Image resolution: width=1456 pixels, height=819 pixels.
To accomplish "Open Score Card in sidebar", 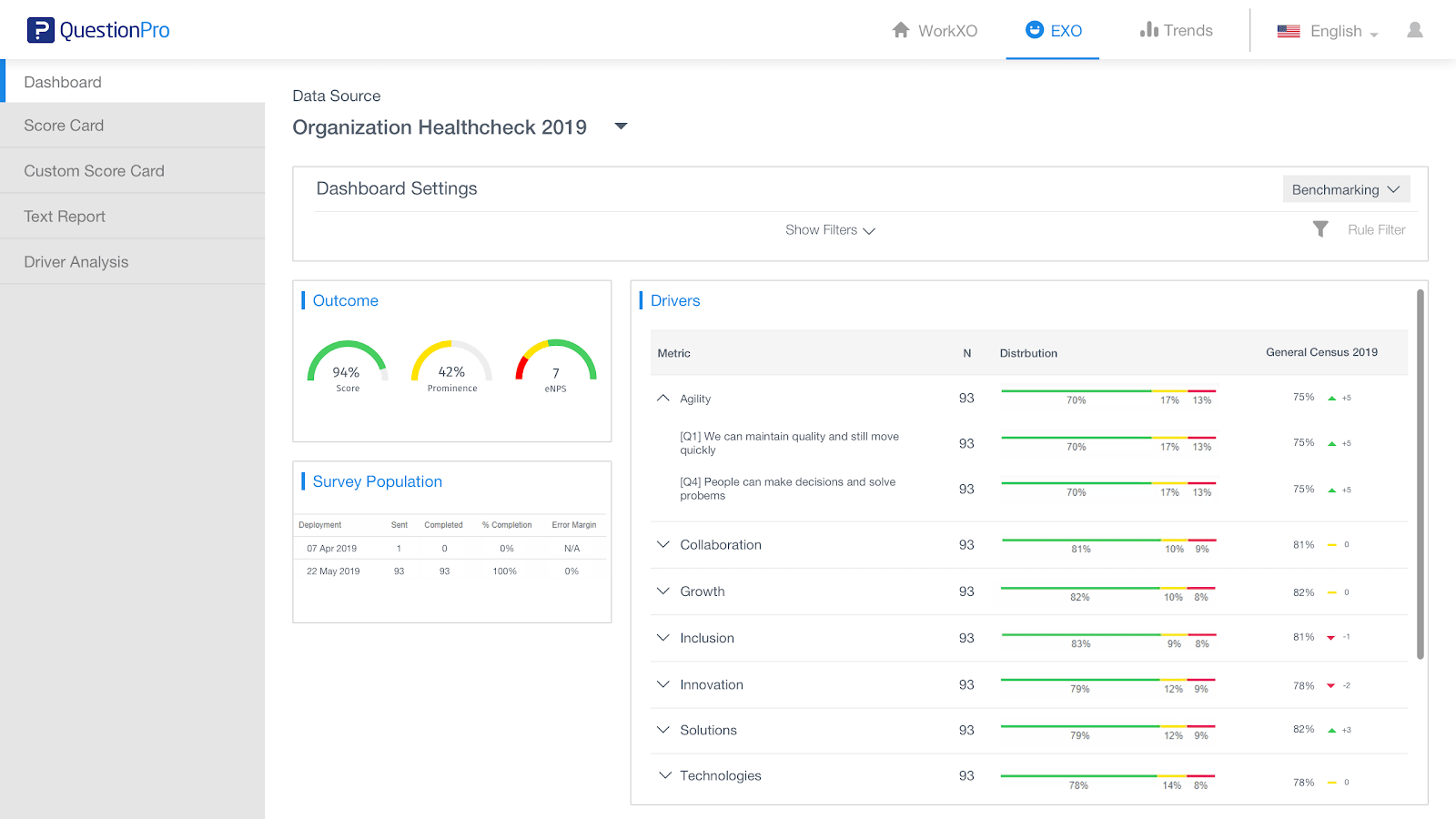I will (x=64, y=126).
